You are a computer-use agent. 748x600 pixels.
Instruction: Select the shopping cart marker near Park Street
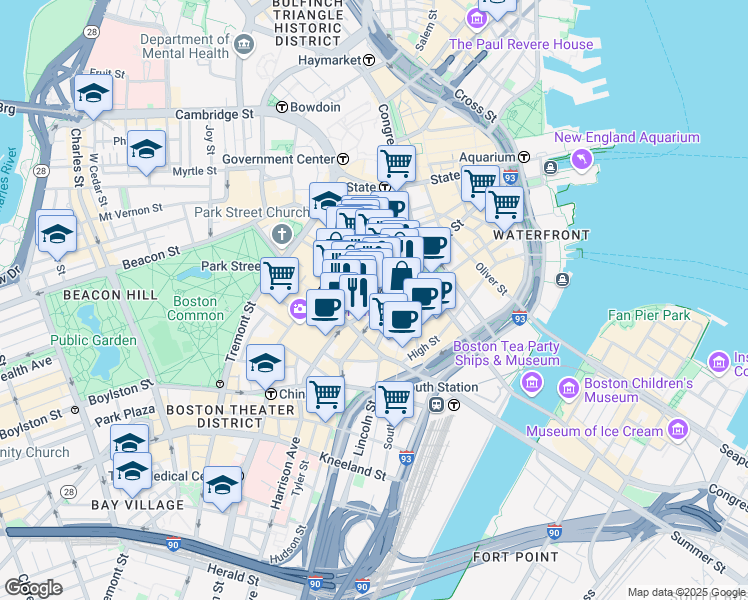[x=280, y=280]
